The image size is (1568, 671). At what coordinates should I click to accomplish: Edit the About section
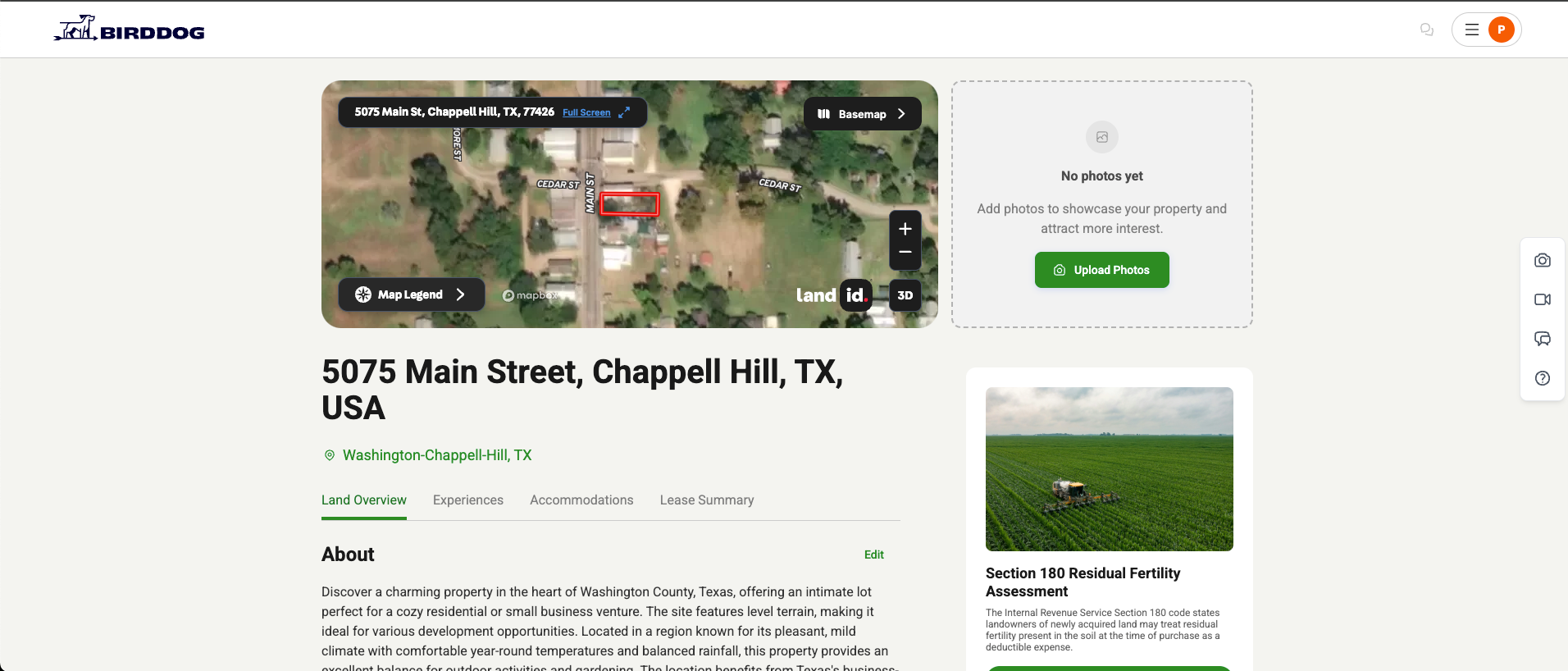pyautogui.click(x=874, y=555)
